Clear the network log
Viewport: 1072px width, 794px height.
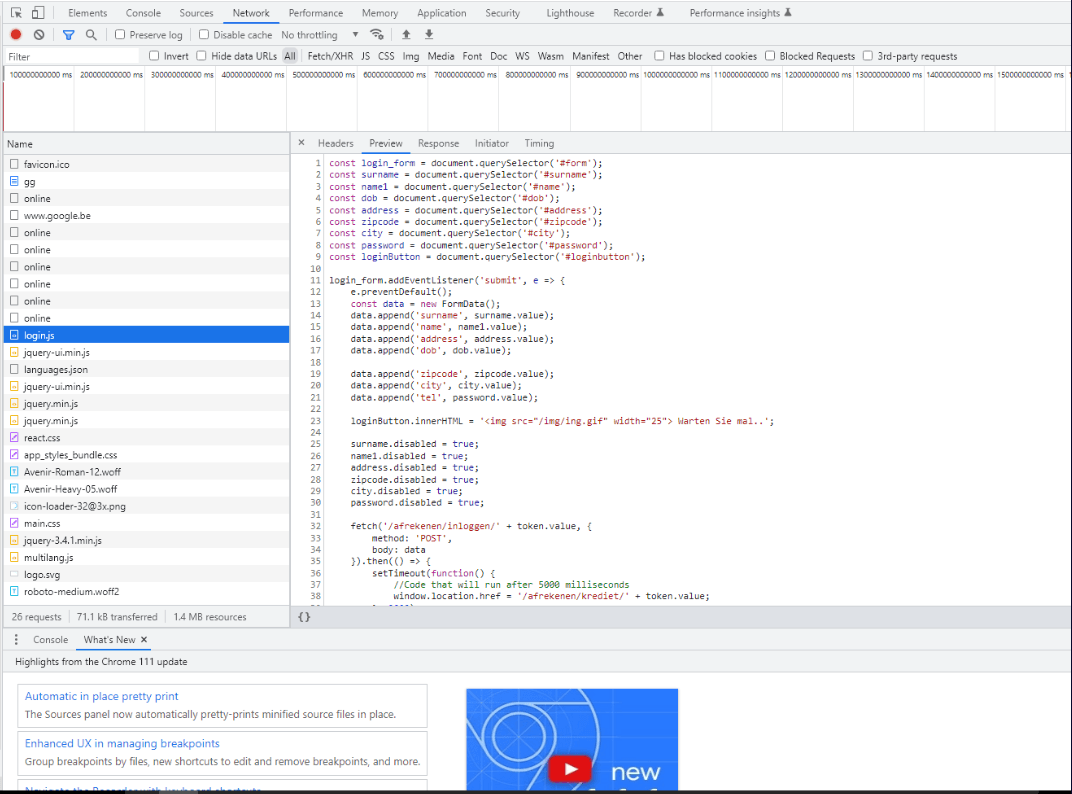tap(39, 34)
